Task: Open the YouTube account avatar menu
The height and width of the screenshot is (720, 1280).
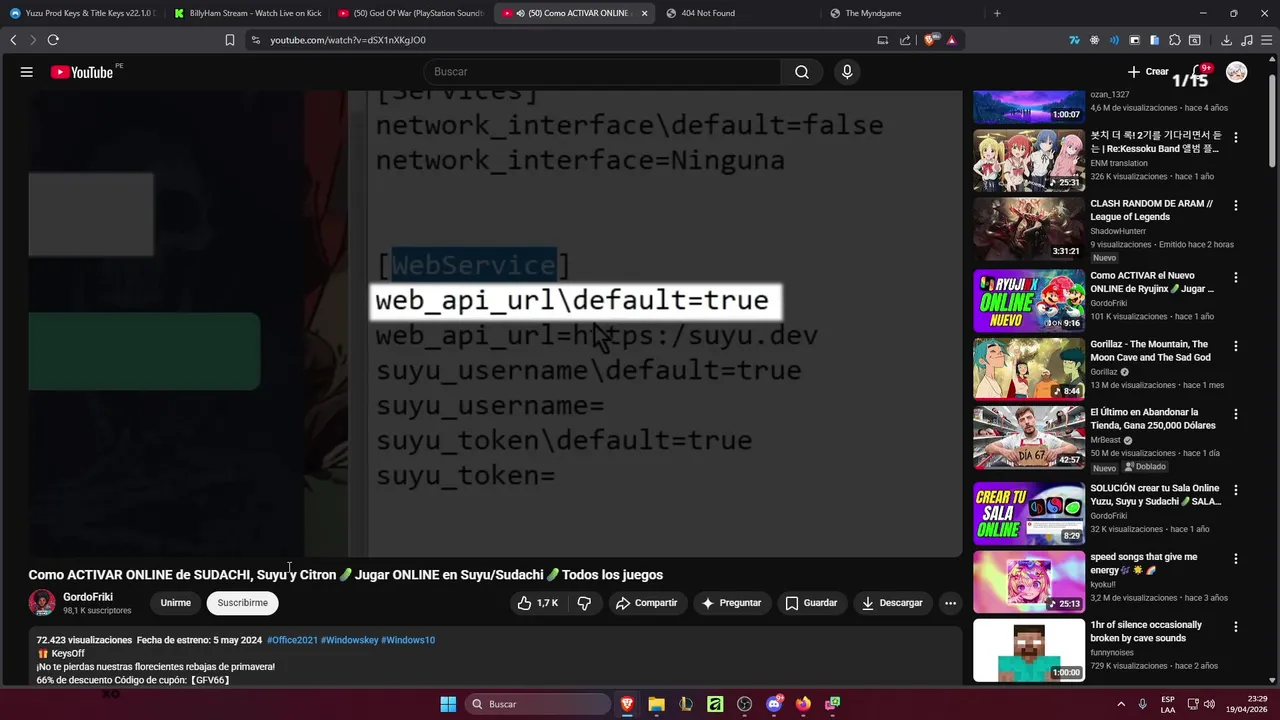Action: (x=1237, y=72)
